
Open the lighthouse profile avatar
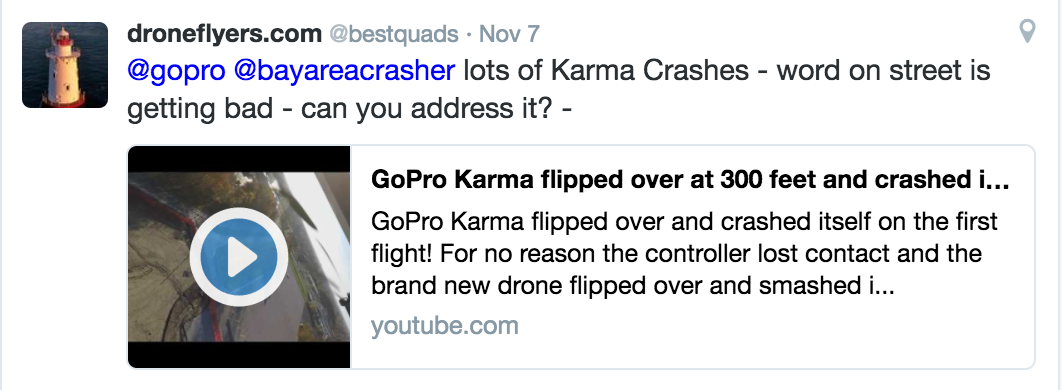pyautogui.click(x=65, y=65)
